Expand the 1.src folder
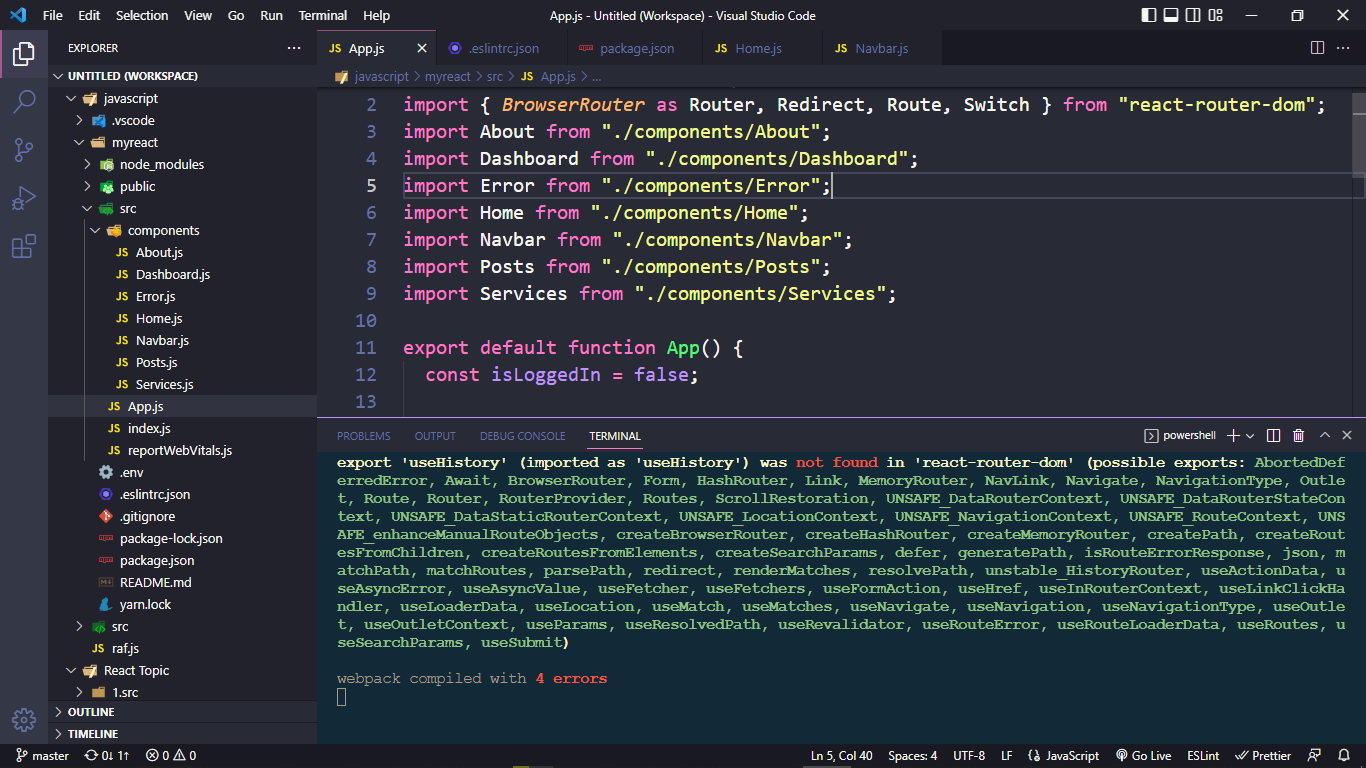Screen dimensions: 1366x768 tap(182, 692)
